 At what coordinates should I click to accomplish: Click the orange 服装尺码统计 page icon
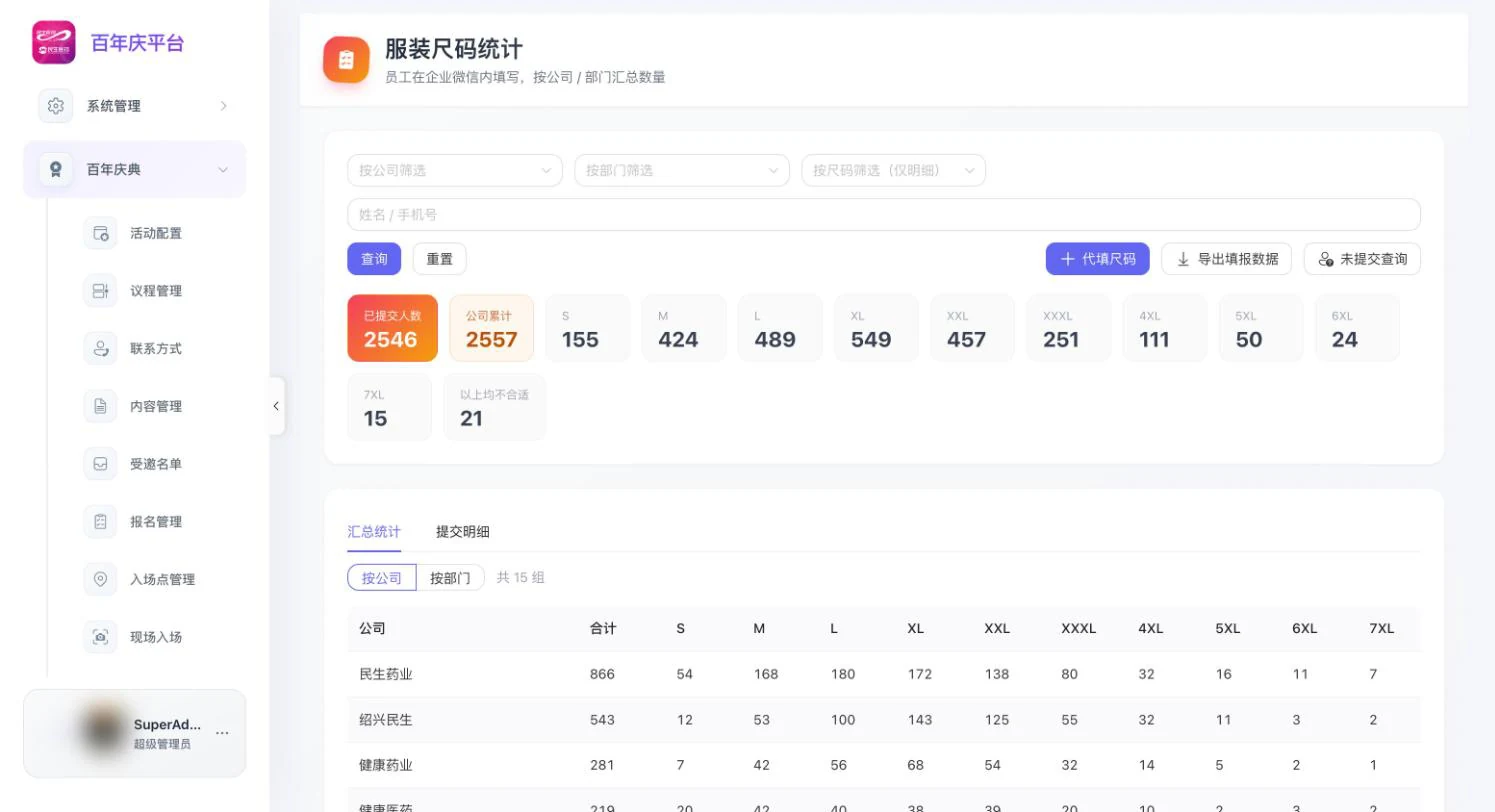click(x=346, y=60)
